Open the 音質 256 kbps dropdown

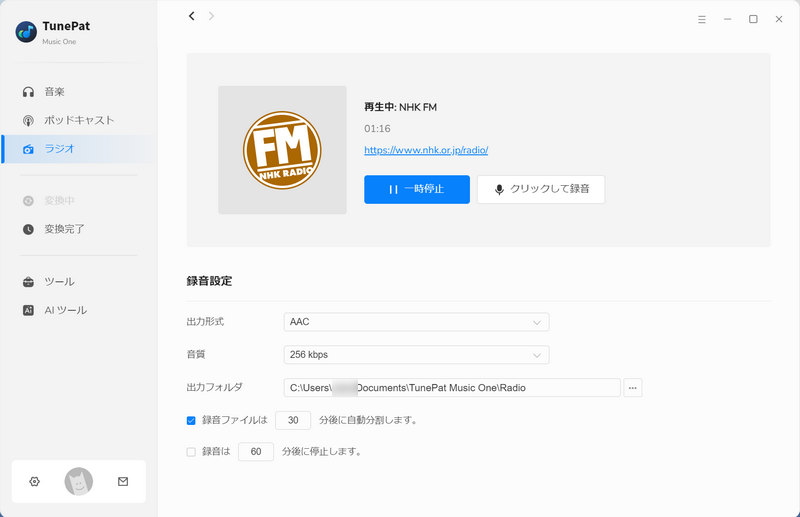pyautogui.click(x=416, y=355)
